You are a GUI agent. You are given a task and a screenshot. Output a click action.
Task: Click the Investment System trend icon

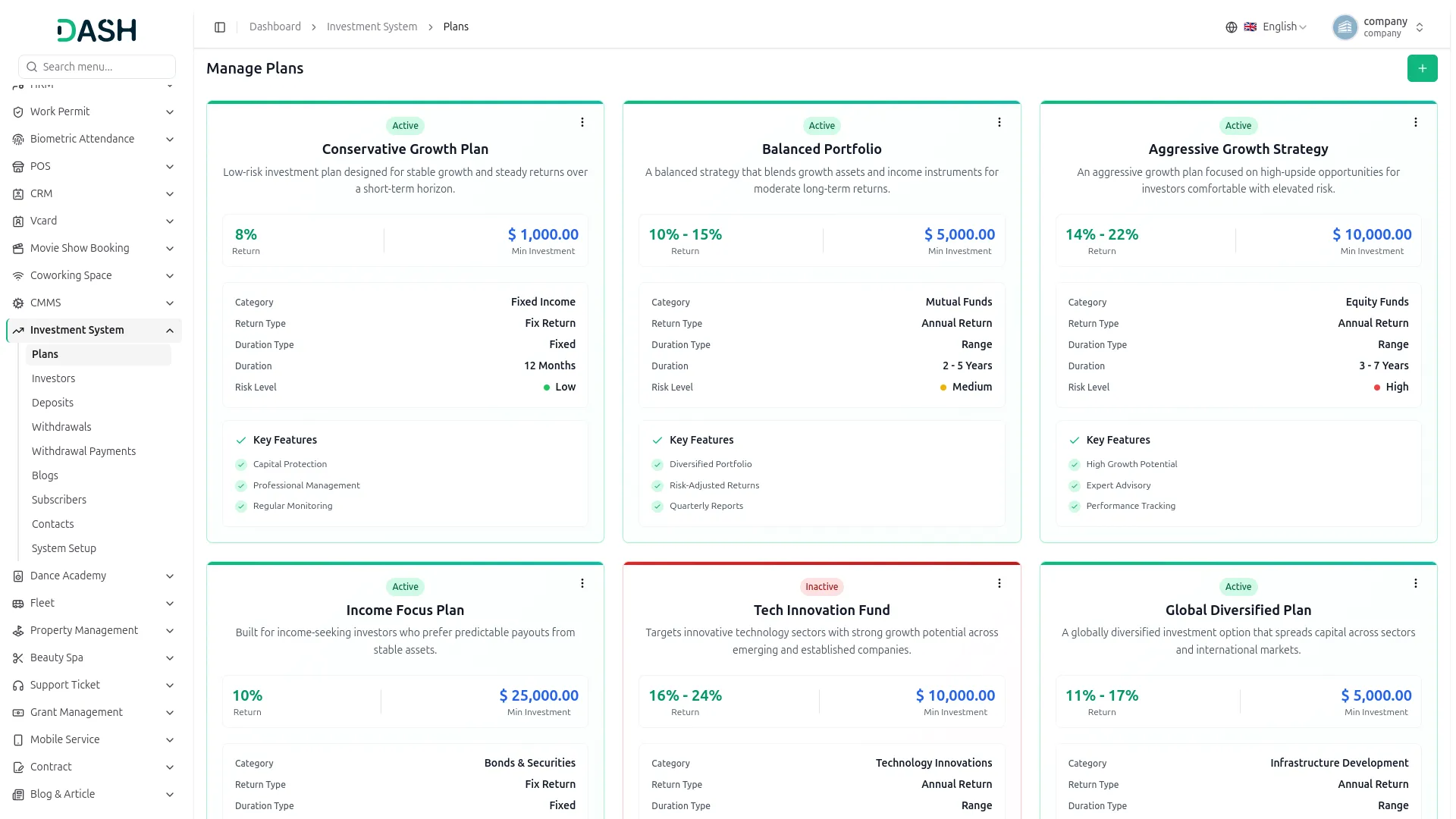coord(18,331)
